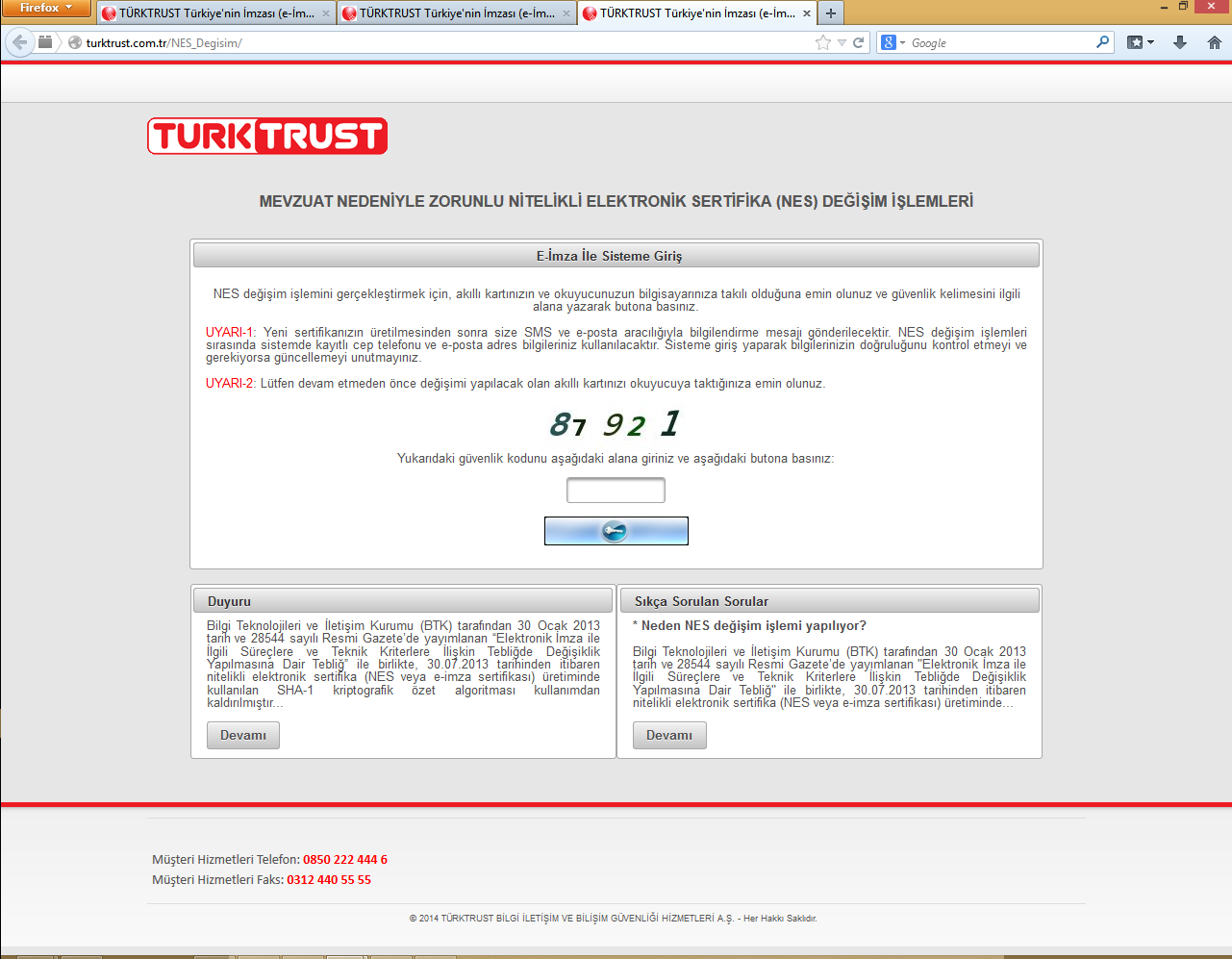Screen dimensions: 1232x959
Task: Click the Google search input box
Action: (1000, 42)
